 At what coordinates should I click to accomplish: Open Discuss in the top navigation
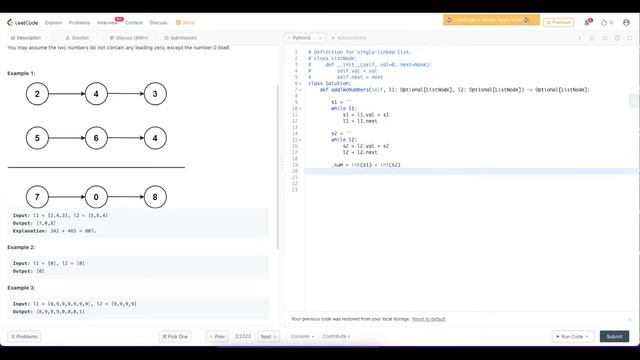tap(158, 23)
